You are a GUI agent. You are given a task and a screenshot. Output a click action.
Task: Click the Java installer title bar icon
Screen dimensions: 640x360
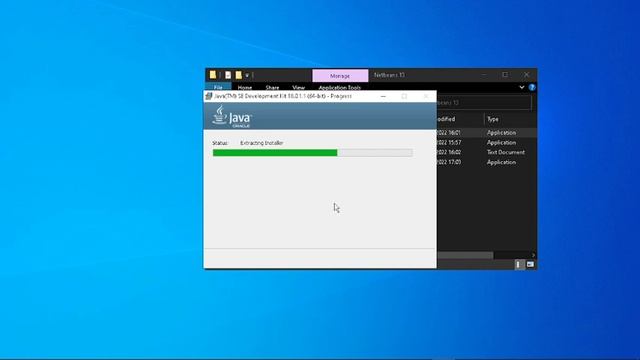pyautogui.click(x=209, y=96)
